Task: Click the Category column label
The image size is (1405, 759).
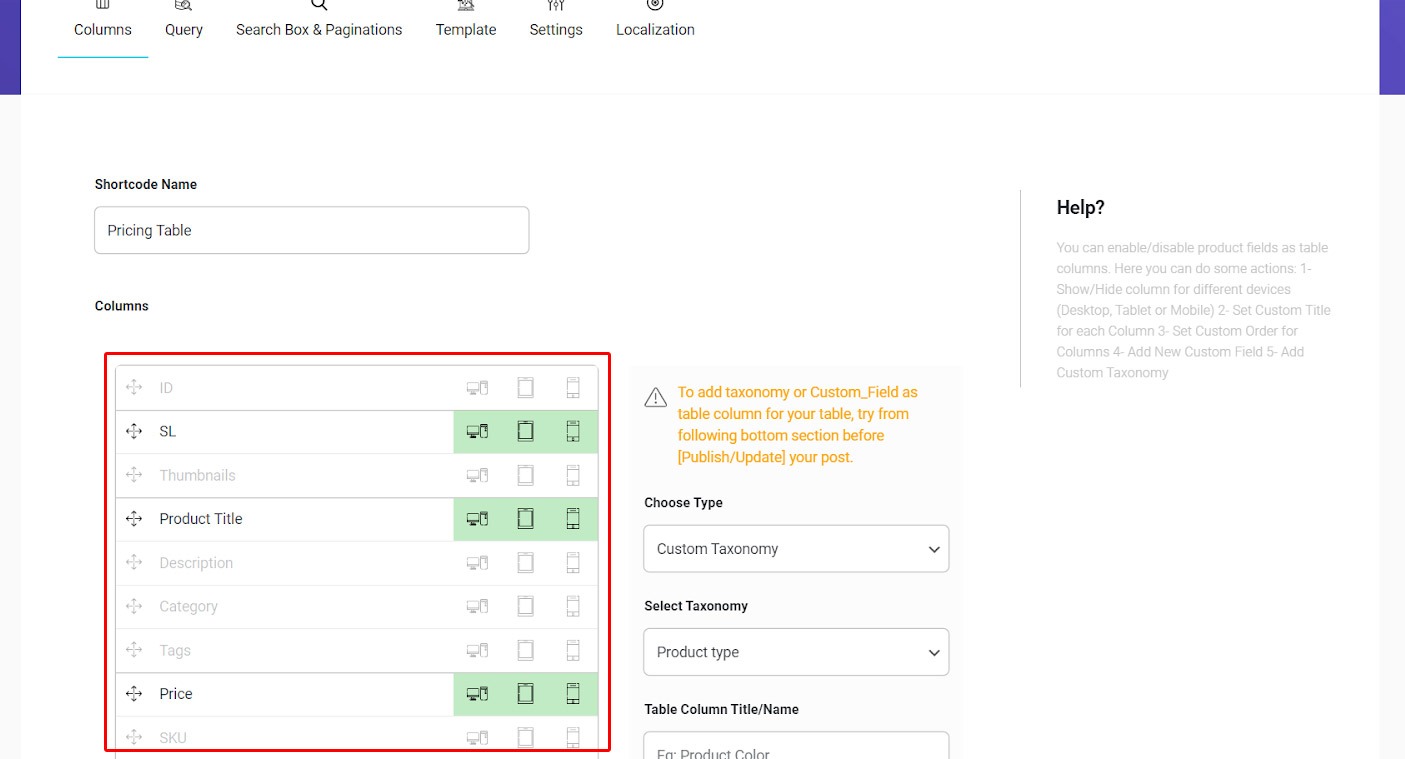Action: [188, 606]
